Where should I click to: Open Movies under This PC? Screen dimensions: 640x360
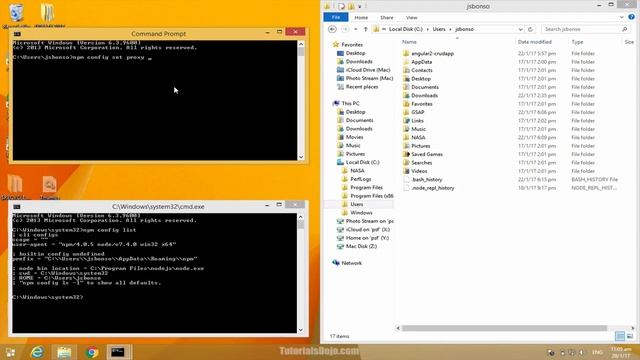tap(354, 137)
